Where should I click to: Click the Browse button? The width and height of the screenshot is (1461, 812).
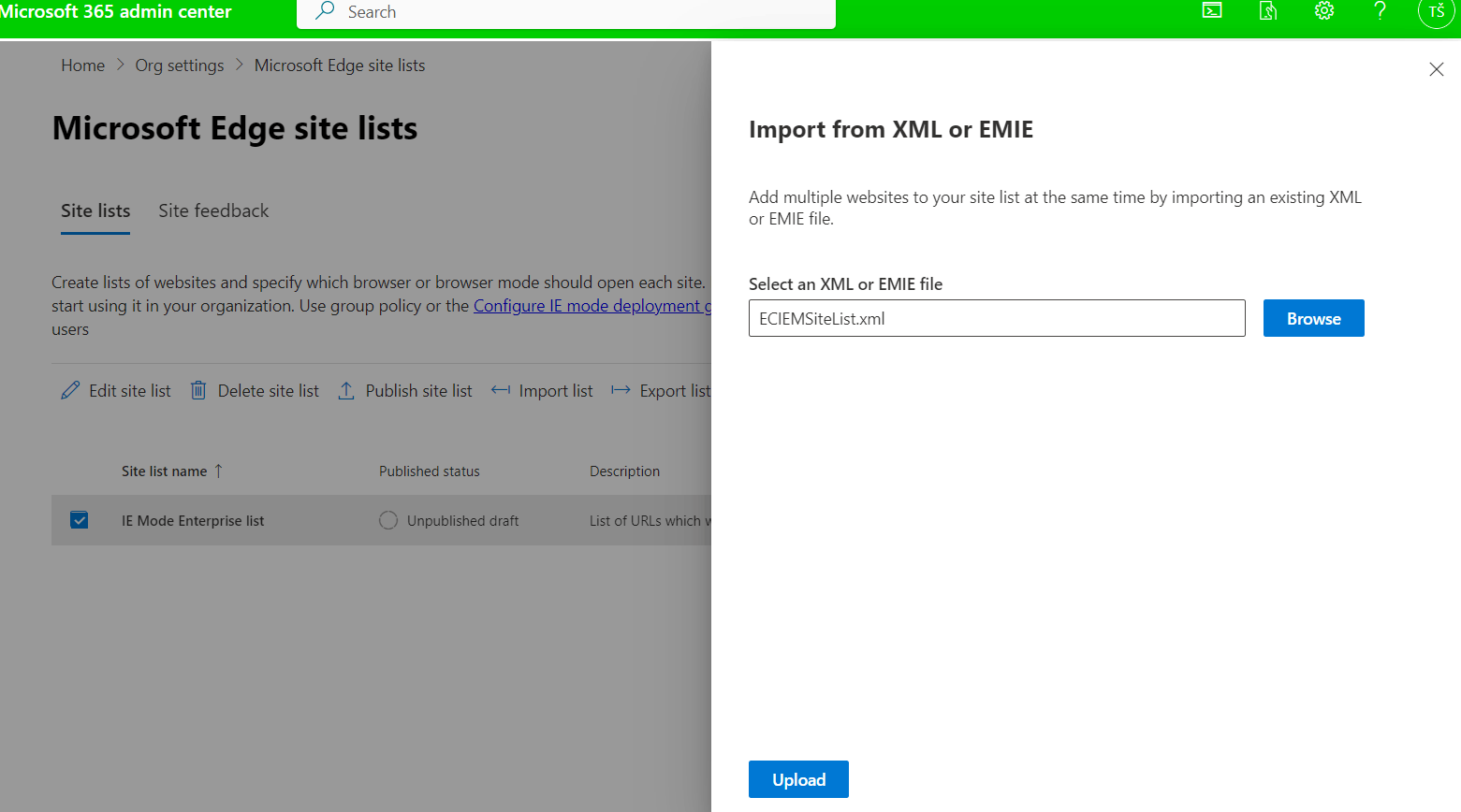pyautogui.click(x=1314, y=318)
